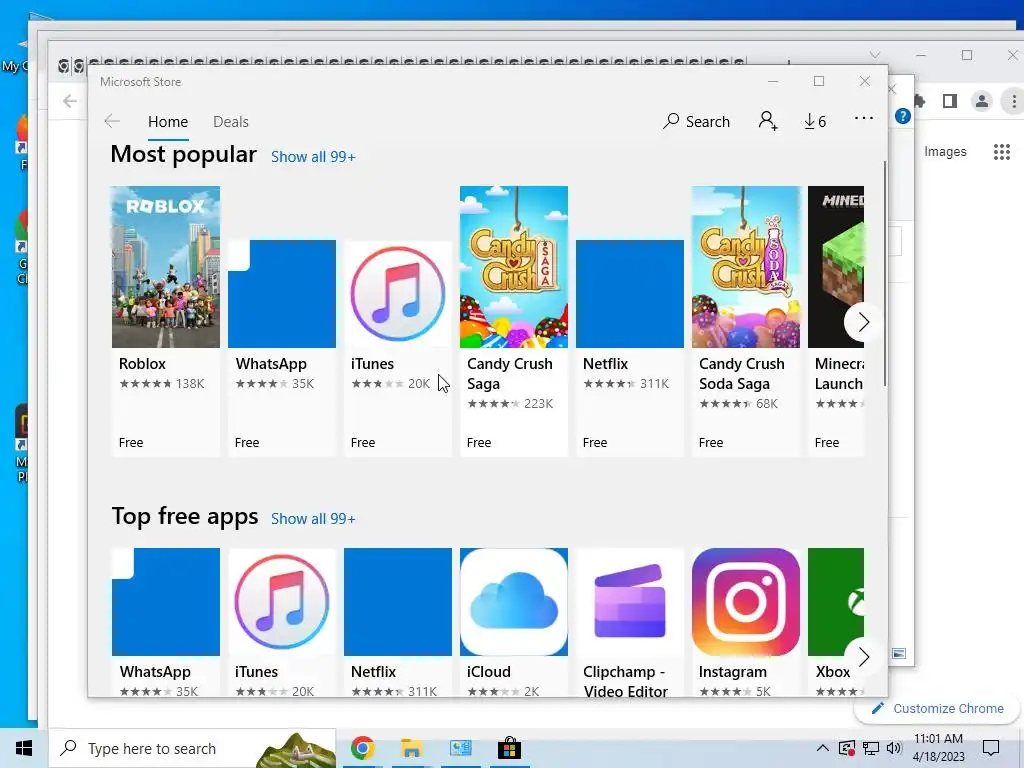Open Microsoft Store from the taskbar
1024x768 pixels.
509,748
